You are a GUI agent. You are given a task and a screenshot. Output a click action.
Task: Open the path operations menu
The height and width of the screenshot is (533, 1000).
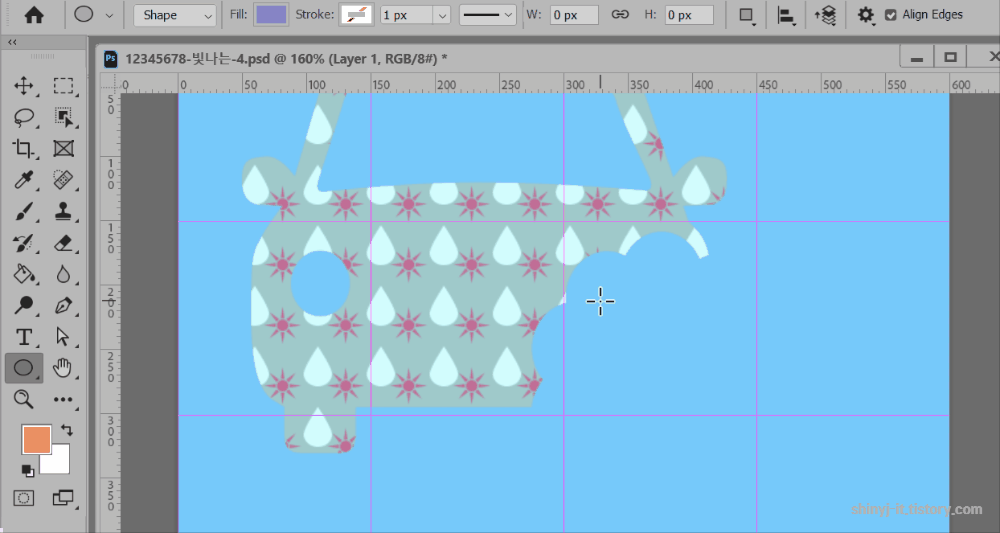(x=747, y=15)
